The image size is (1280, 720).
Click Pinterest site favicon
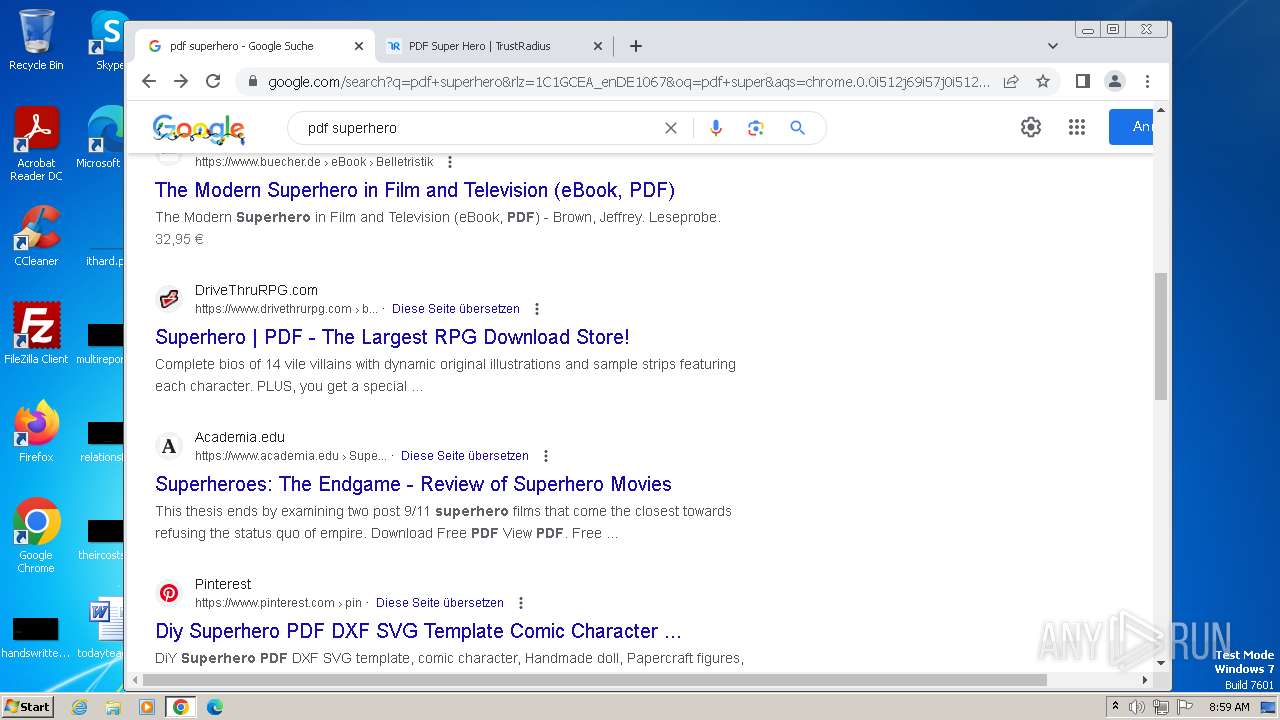coord(169,593)
